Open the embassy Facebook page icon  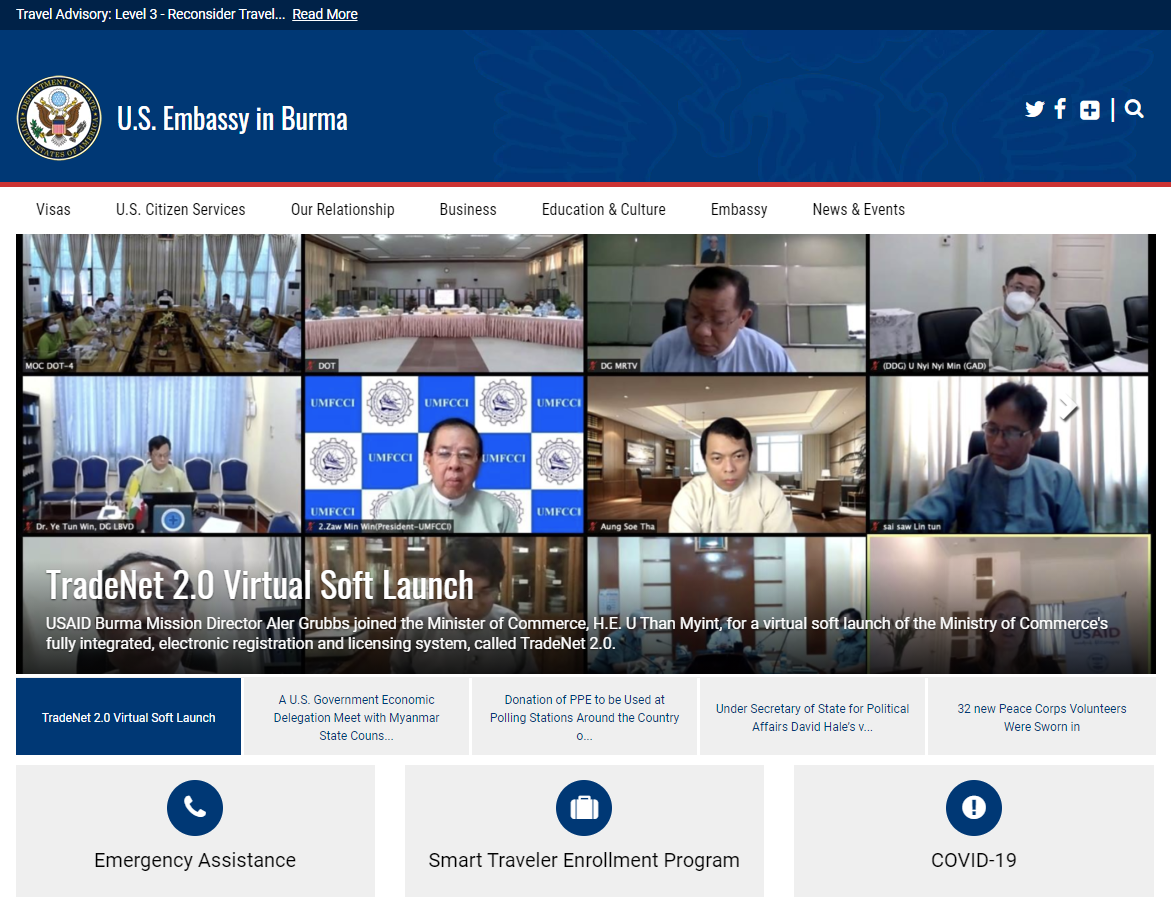click(1060, 109)
